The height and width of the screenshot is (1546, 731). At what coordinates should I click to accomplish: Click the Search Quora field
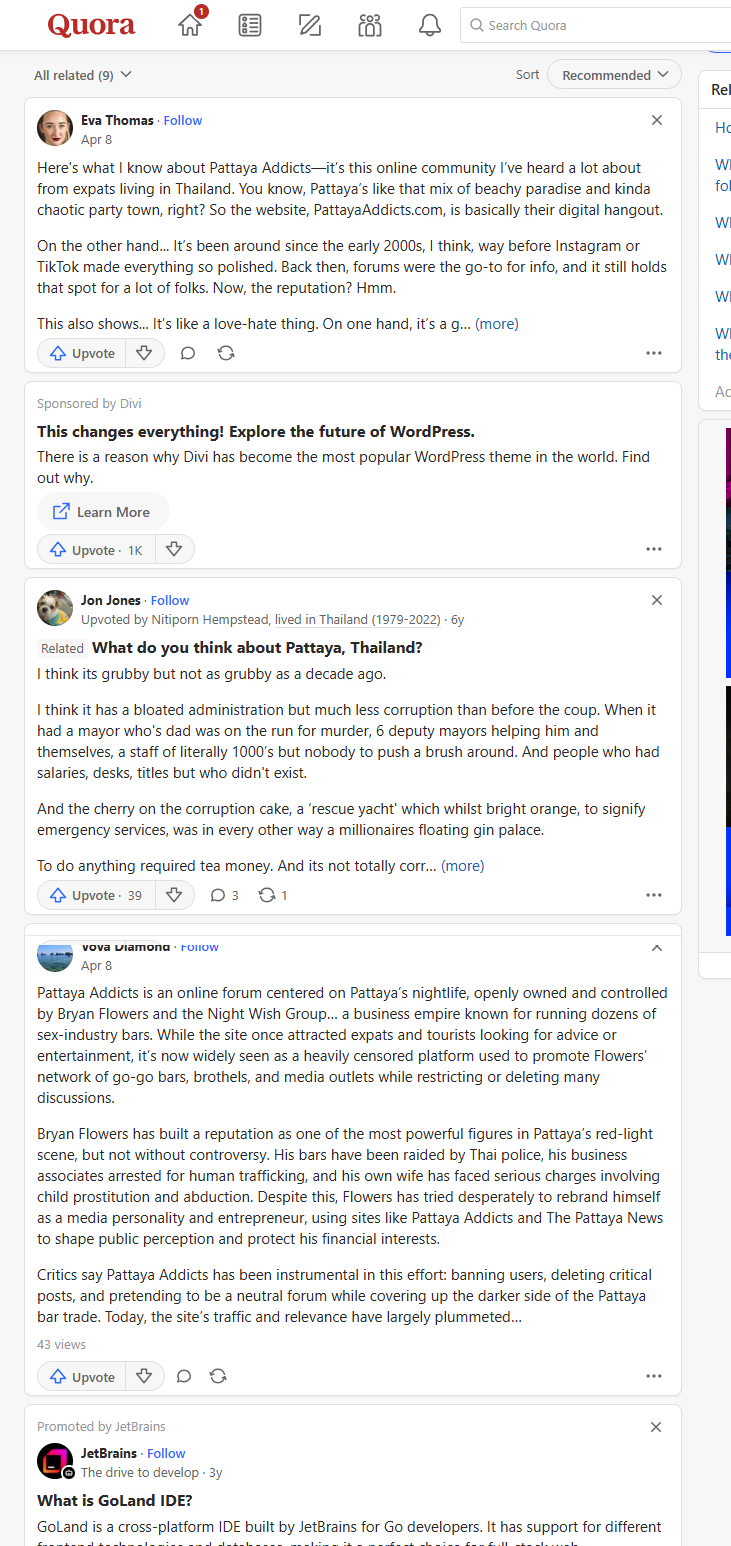coord(600,25)
